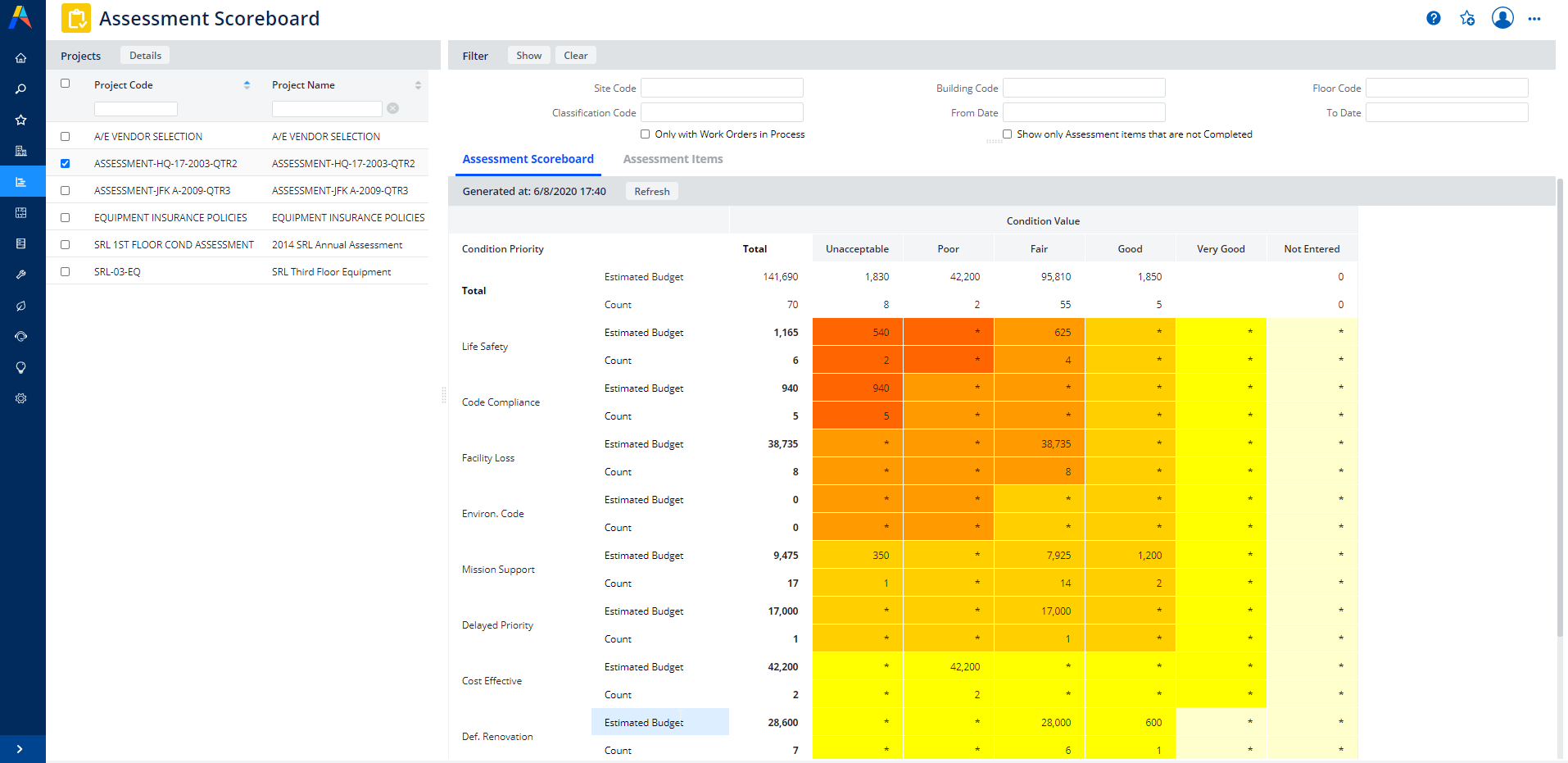Click the search magnifier sidebar icon
The height and width of the screenshot is (763, 1568).
[21, 89]
